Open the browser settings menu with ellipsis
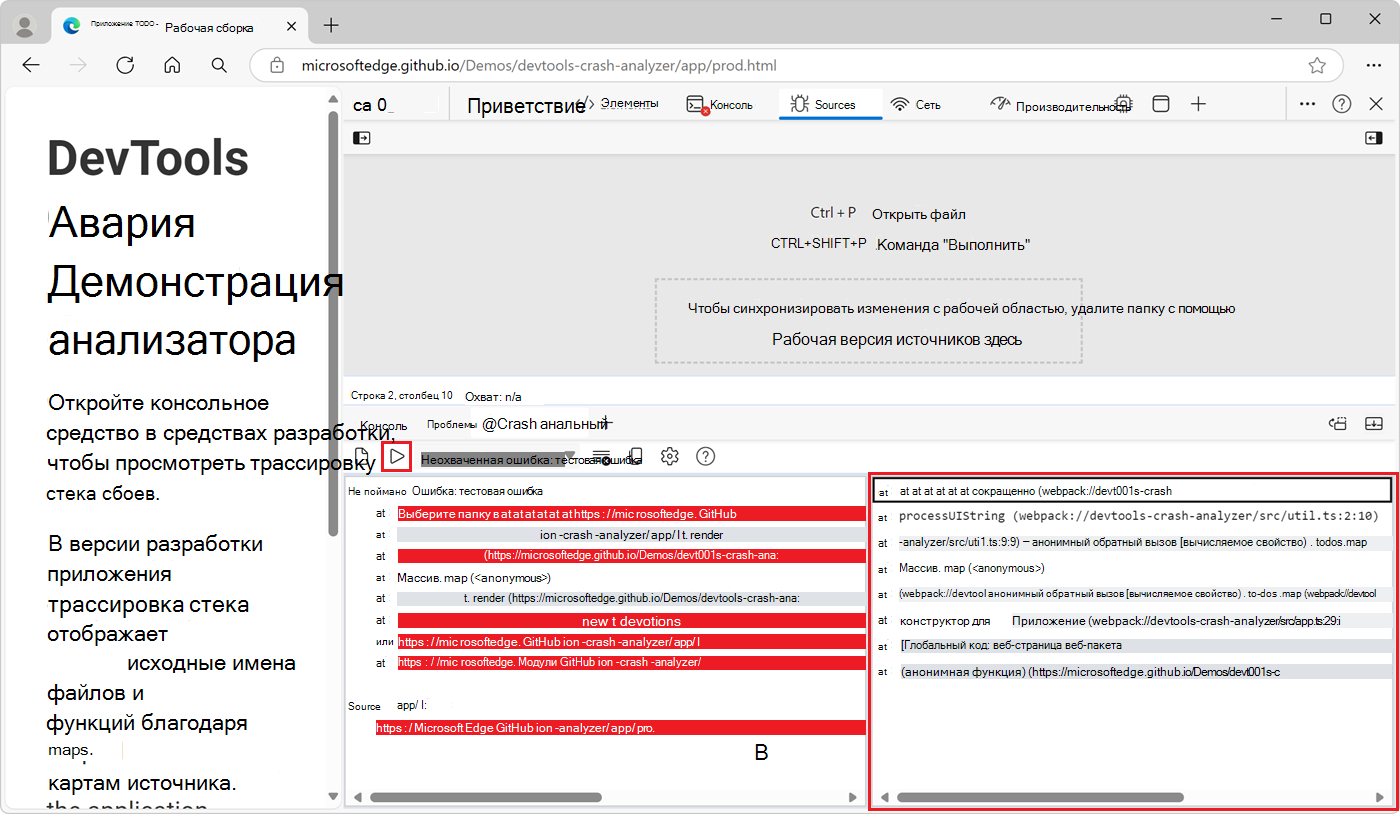Viewport: 1400px width, 814px height. tap(1374, 65)
